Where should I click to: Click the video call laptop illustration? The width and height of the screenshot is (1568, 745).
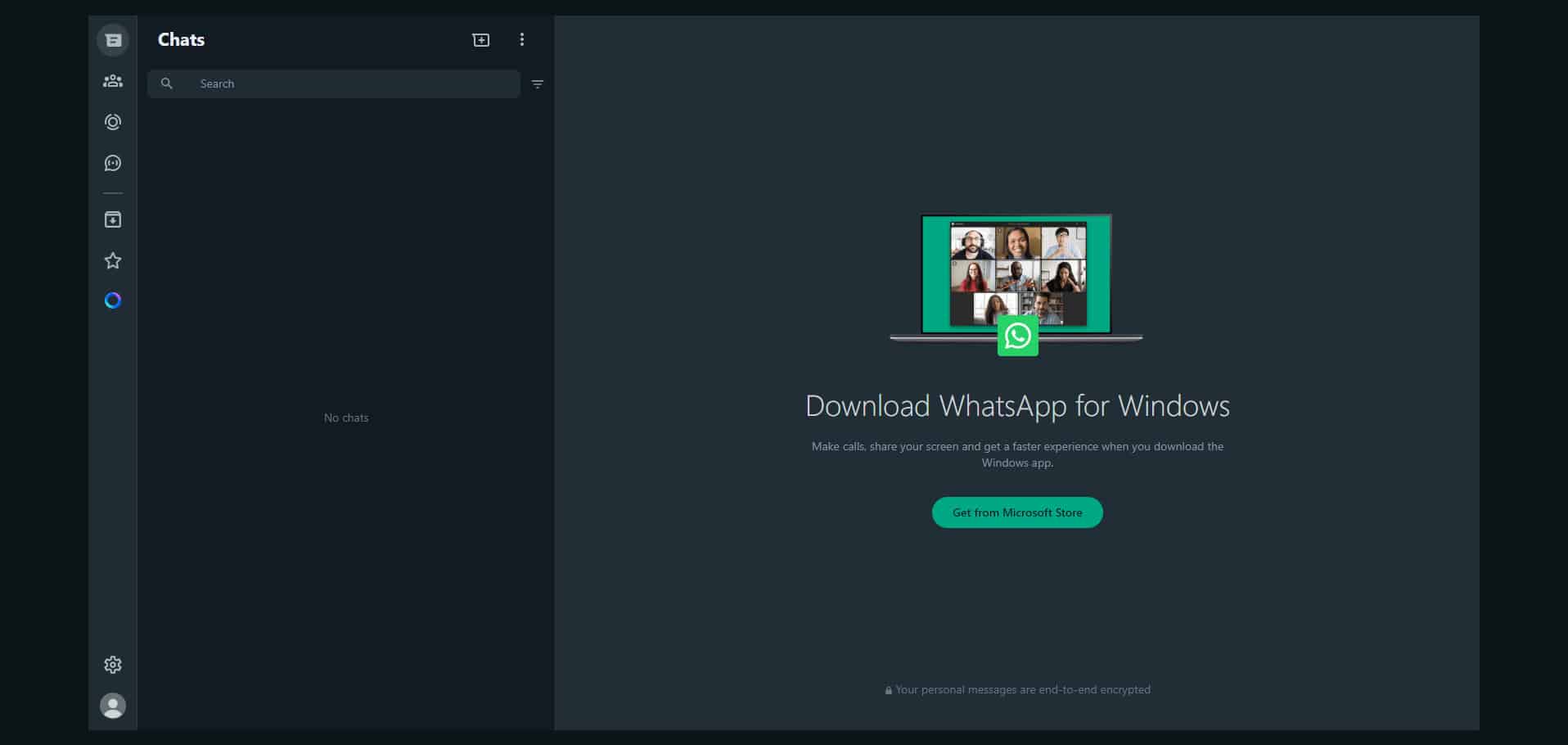(x=1016, y=284)
